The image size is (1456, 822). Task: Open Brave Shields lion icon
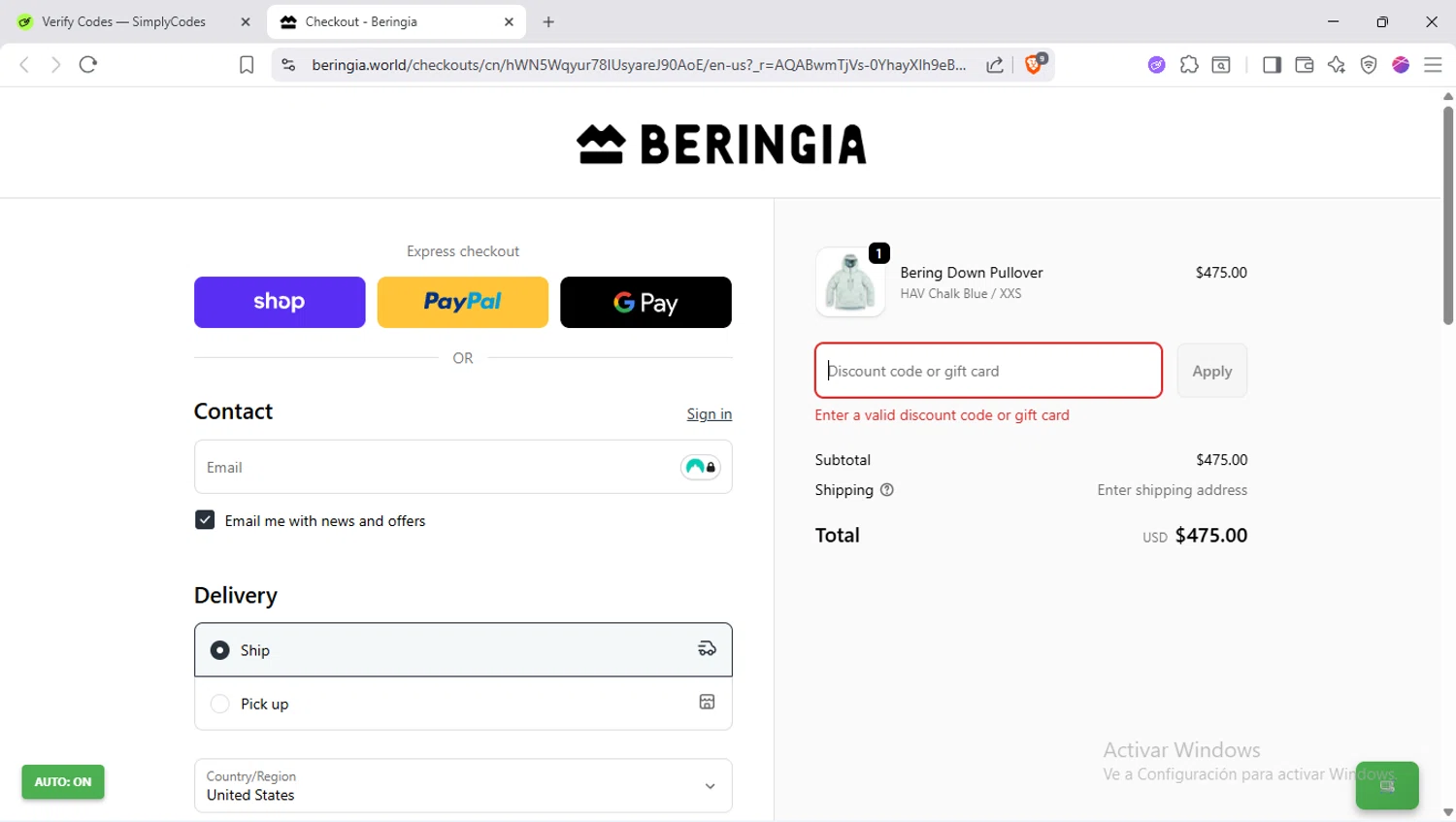(x=1034, y=64)
